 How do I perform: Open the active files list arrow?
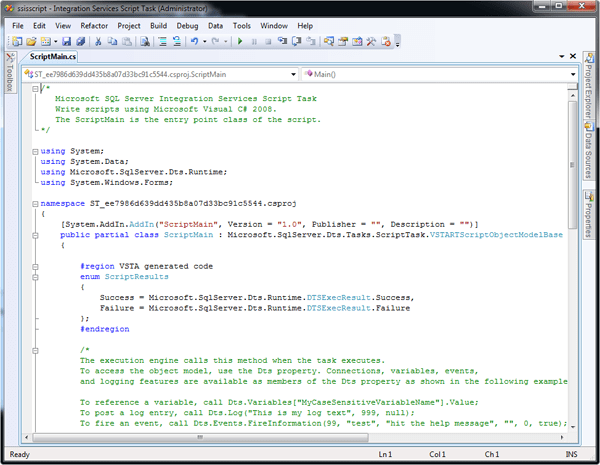click(x=561, y=56)
